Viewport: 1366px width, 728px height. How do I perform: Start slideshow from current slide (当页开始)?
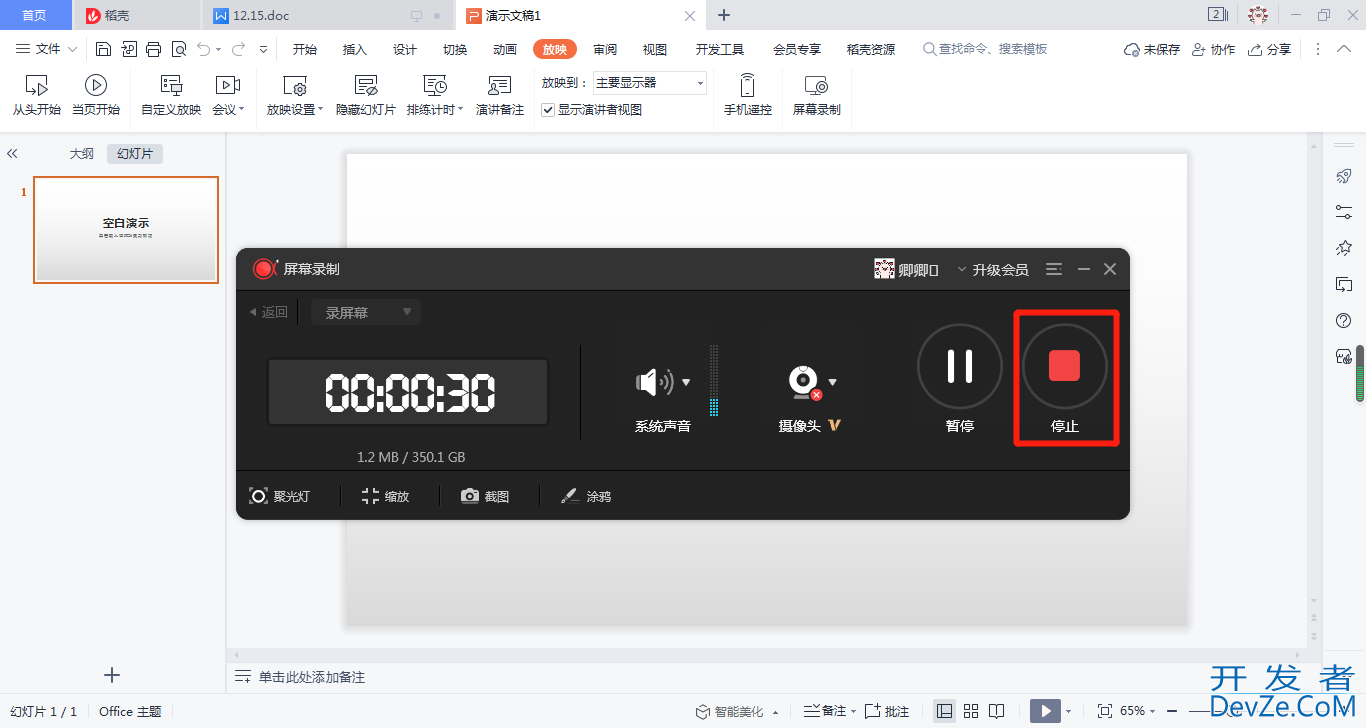(x=96, y=95)
